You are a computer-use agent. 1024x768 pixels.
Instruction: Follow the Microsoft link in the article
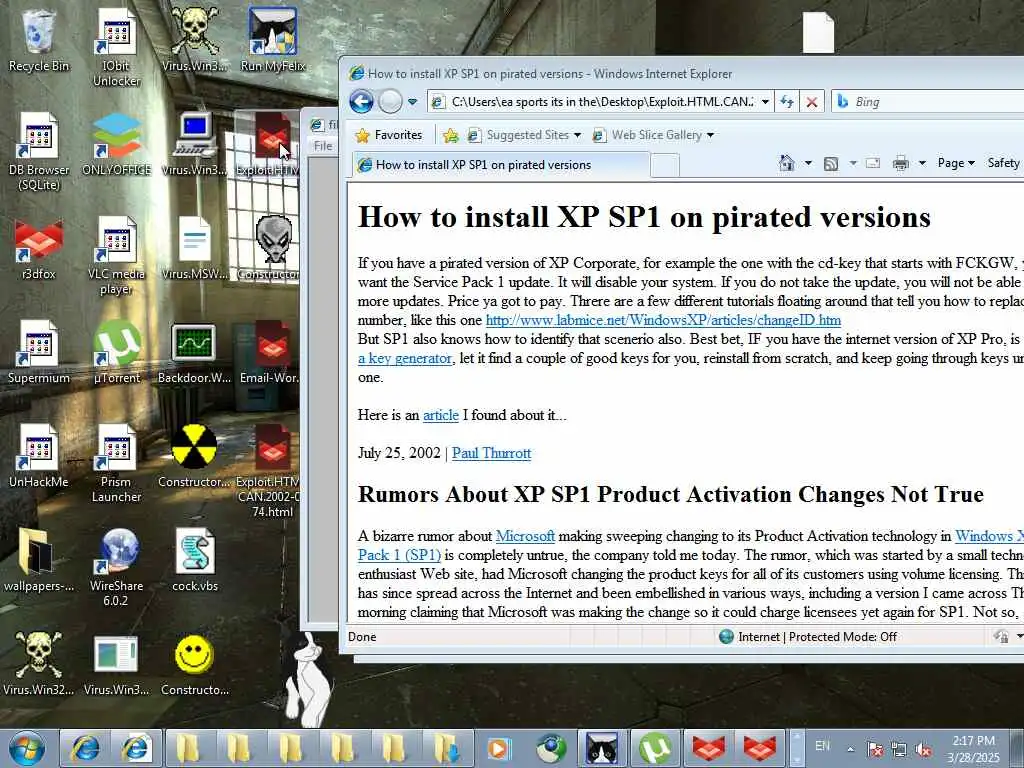(525, 536)
